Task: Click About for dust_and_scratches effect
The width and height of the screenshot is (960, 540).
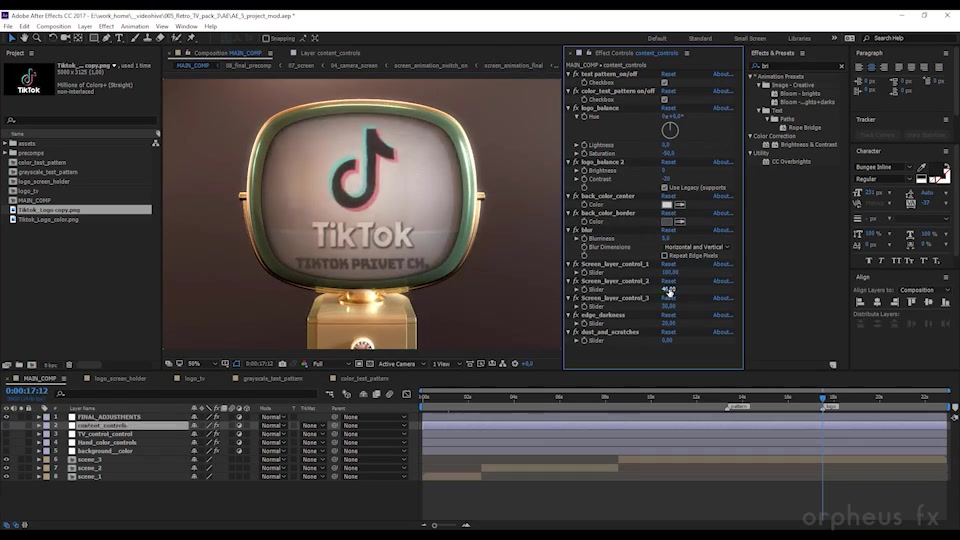Action: tap(722, 332)
